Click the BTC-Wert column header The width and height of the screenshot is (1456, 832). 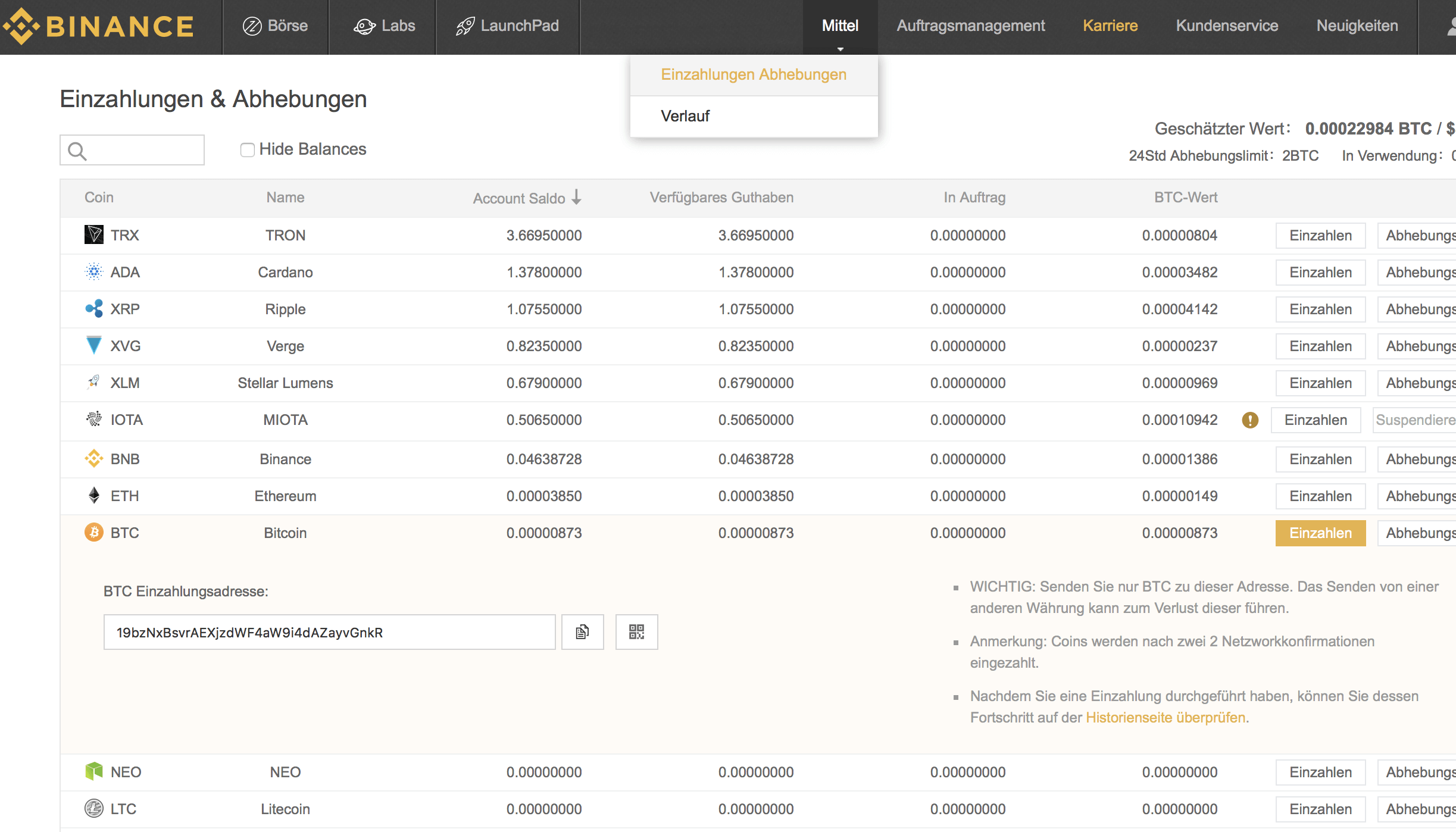click(1186, 198)
